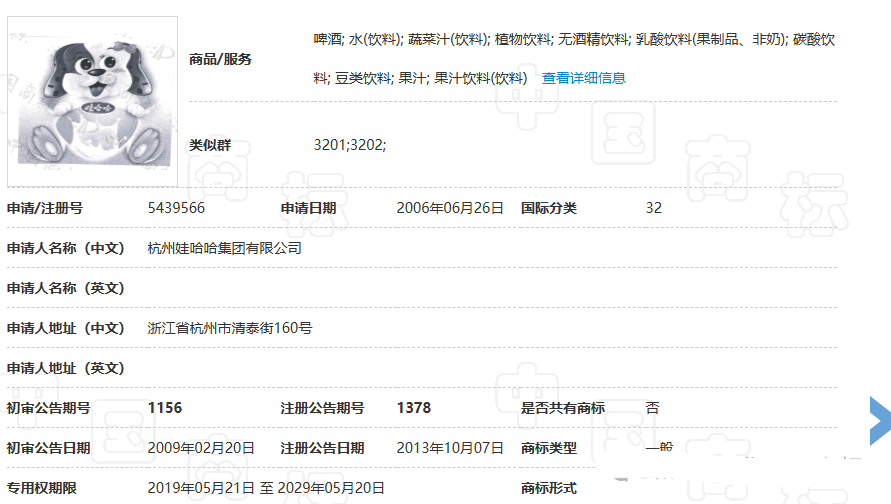Image resolution: width=891 pixels, height=504 pixels.
Task: Click the 类似群 label
Action: (x=210, y=145)
